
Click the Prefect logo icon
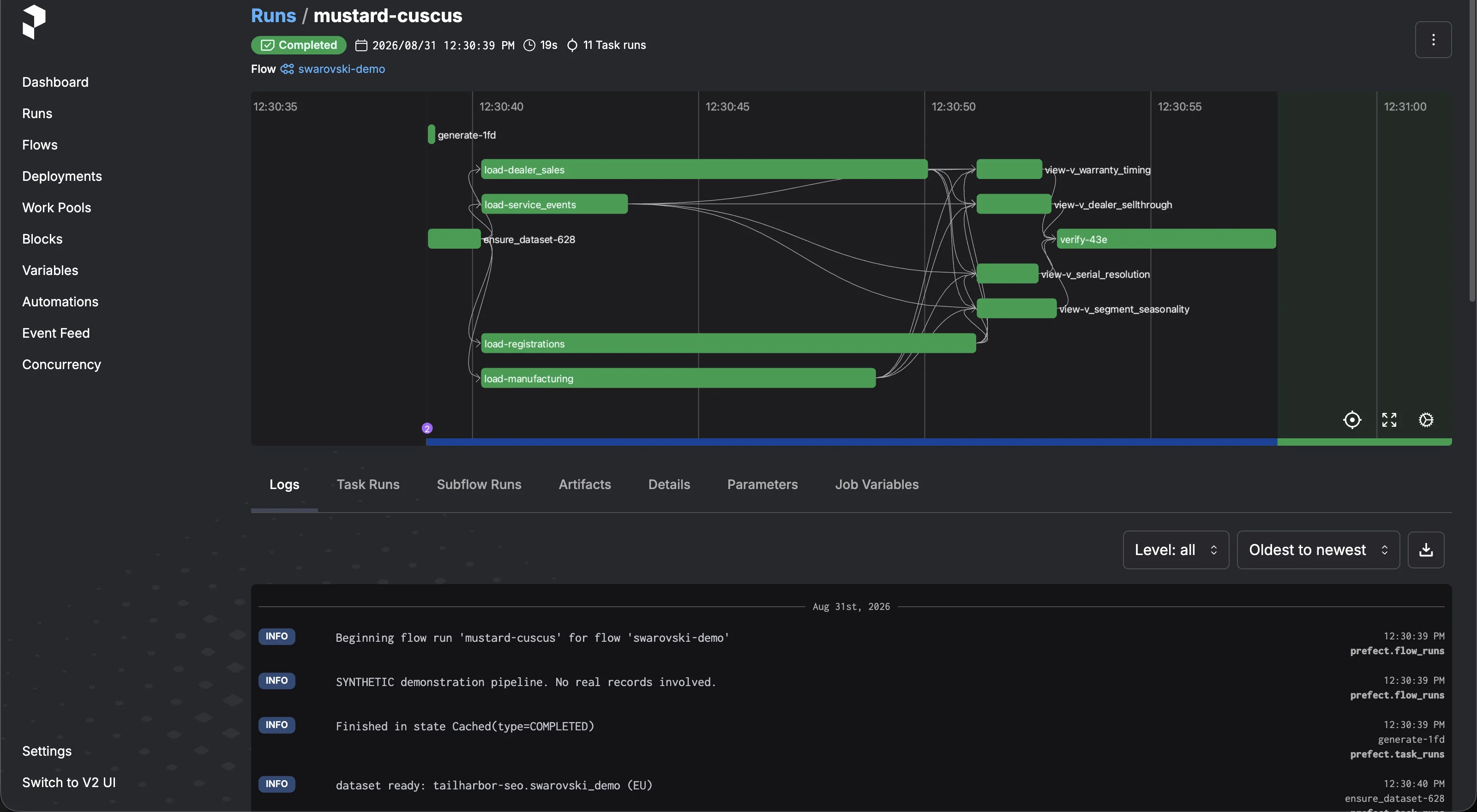click(34, 22)
